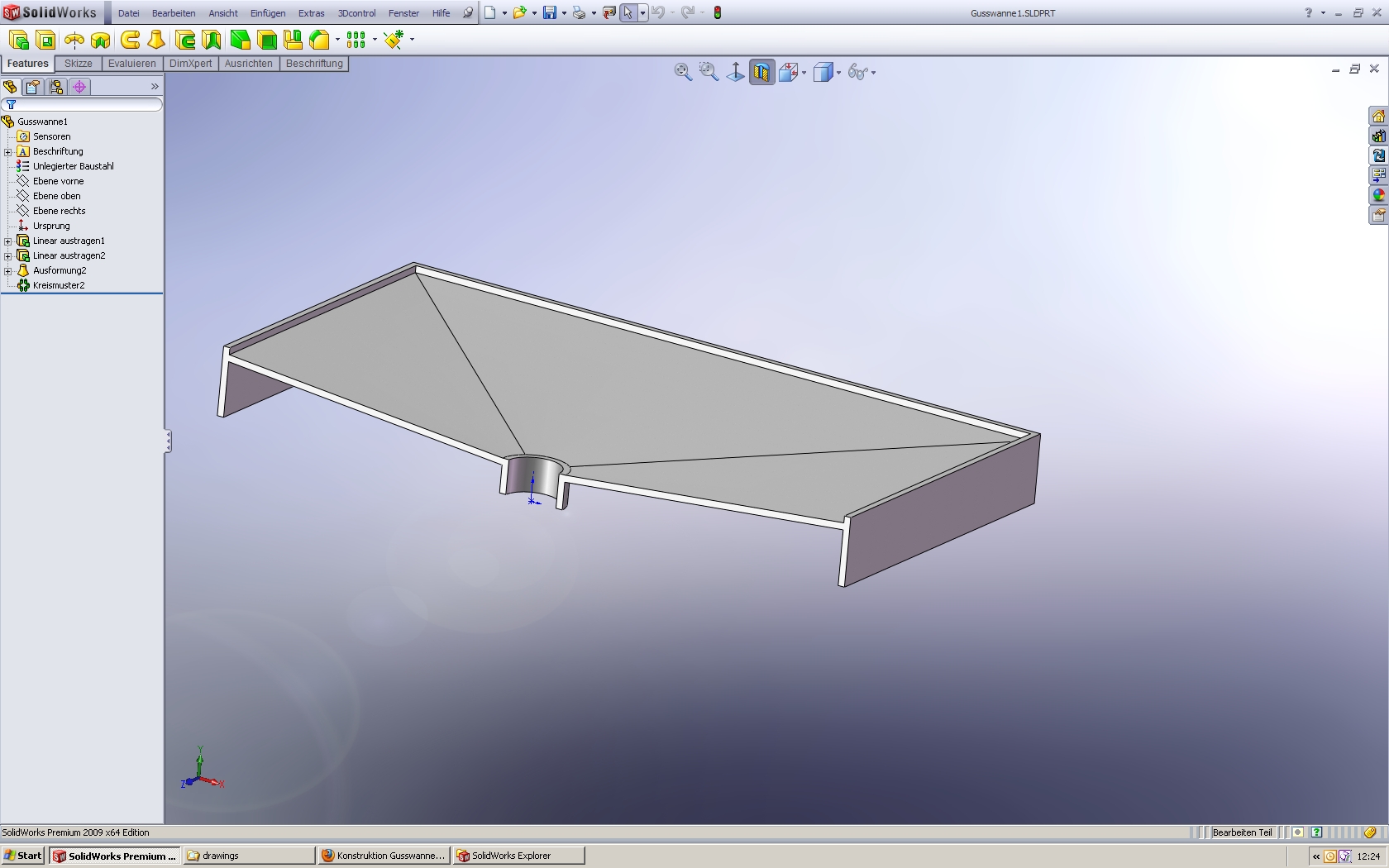This screenshot has height=868, width=1389.
Task: Choose the Rib tool
Action: (x=293, y=40)
